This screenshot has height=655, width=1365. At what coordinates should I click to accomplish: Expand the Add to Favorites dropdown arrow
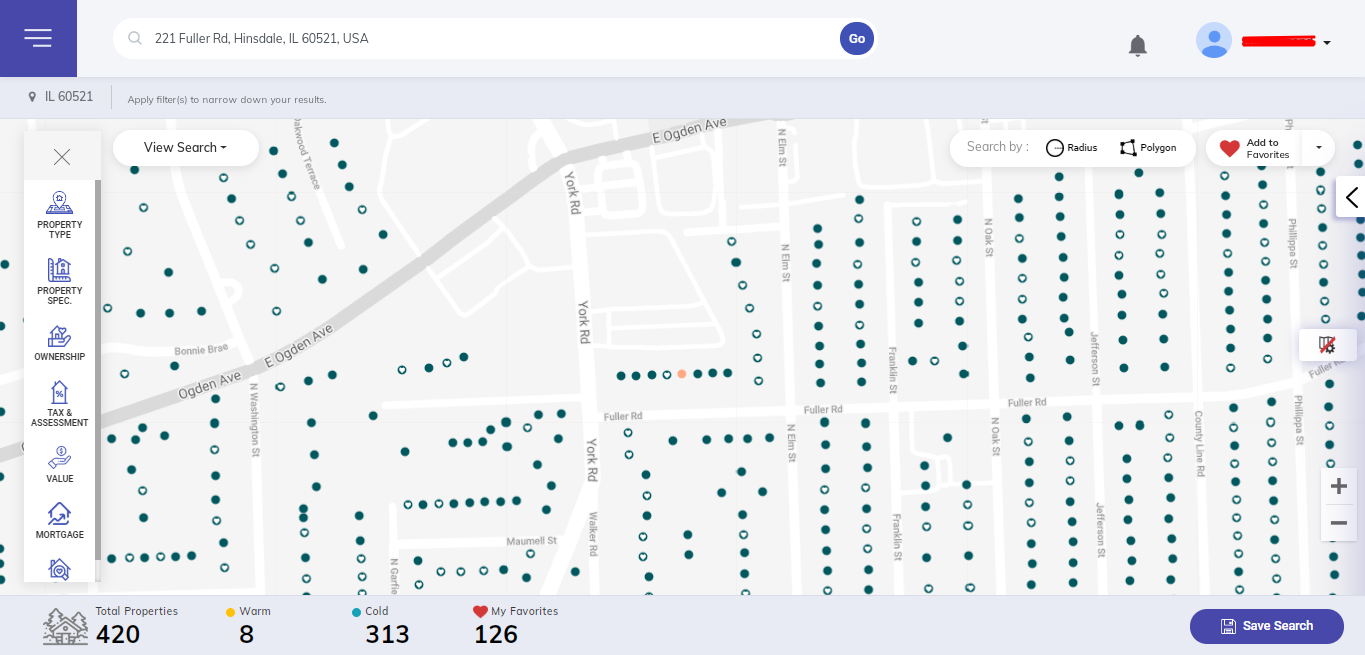[1319, 148]
